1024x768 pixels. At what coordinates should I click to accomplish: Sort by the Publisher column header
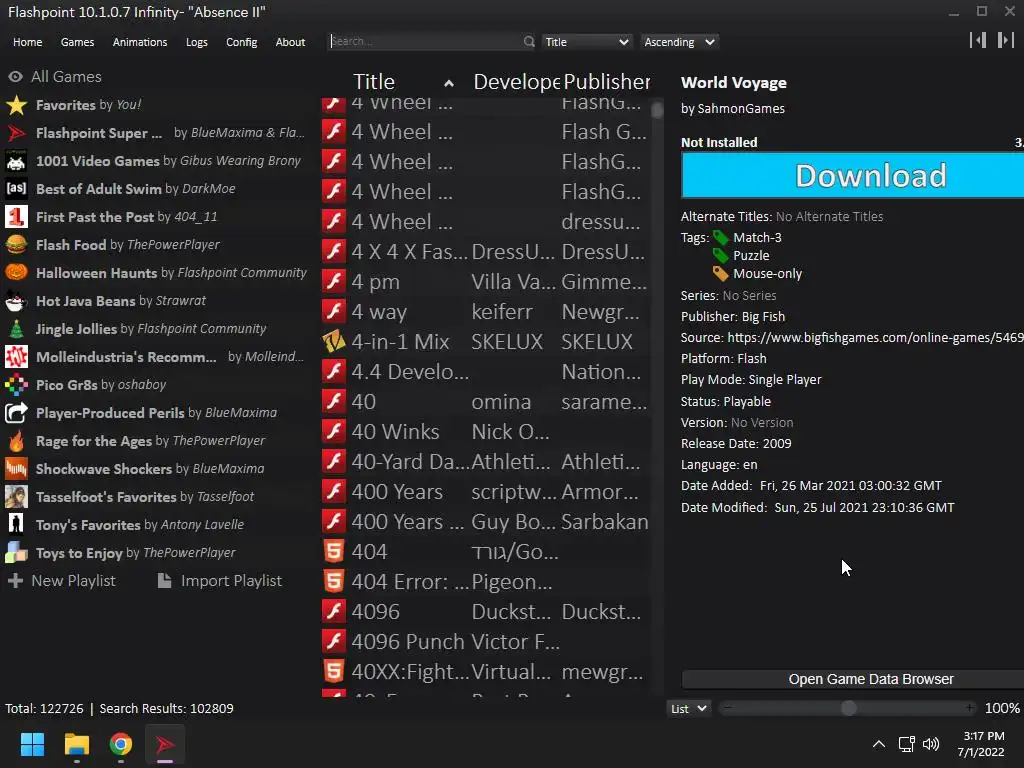click(607, 82)
